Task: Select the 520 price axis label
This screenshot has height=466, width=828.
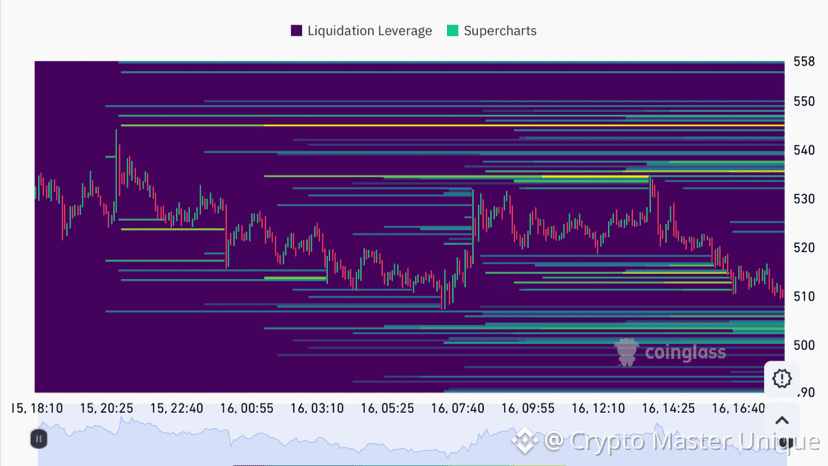Action: 804,248
